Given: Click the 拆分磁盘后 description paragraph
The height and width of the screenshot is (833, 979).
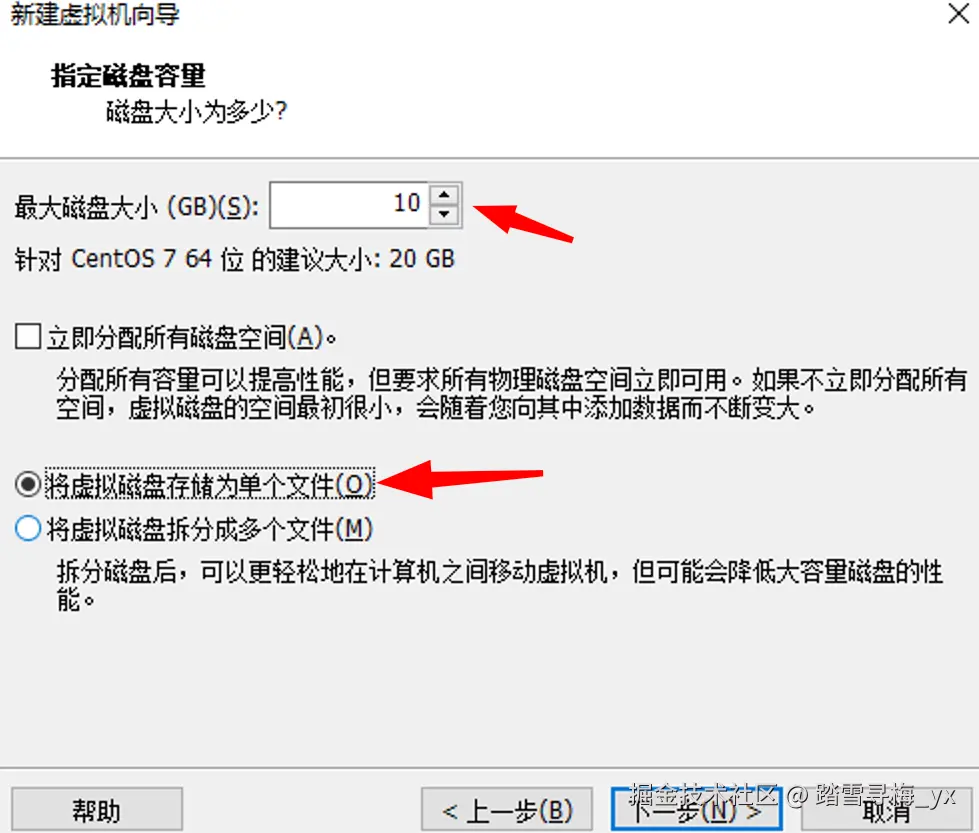Looking at the screenshot, I should (x=499, y=586).
